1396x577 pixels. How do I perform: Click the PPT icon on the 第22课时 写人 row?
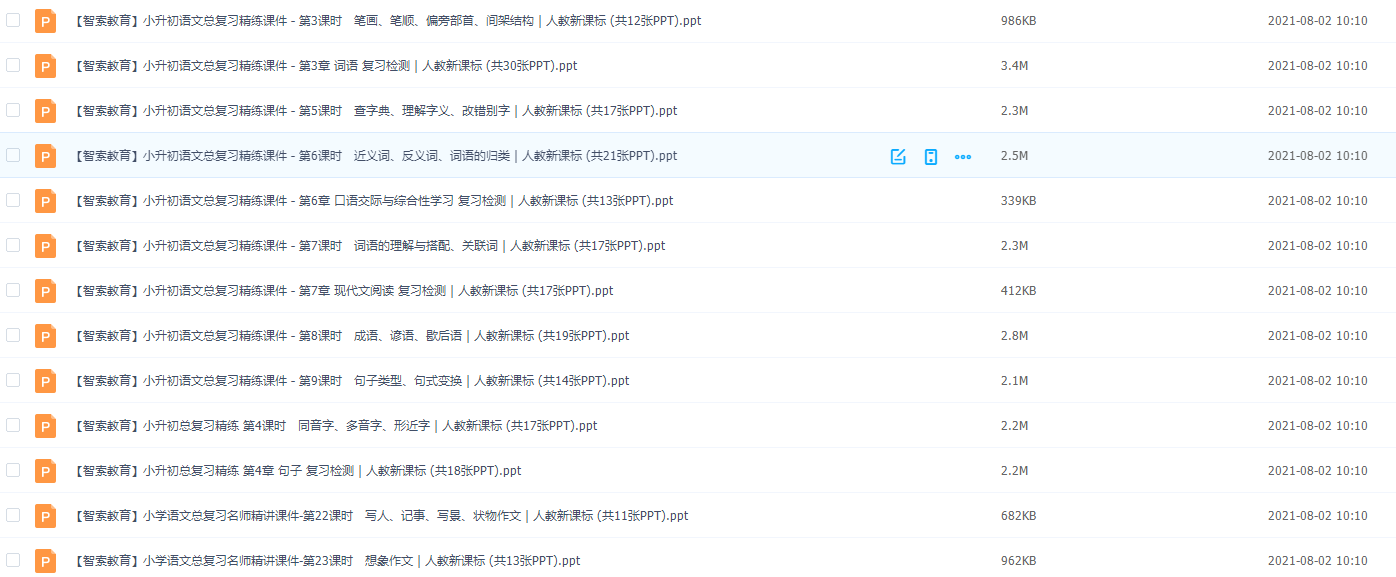pyautogui.click(x=45, y=515)
